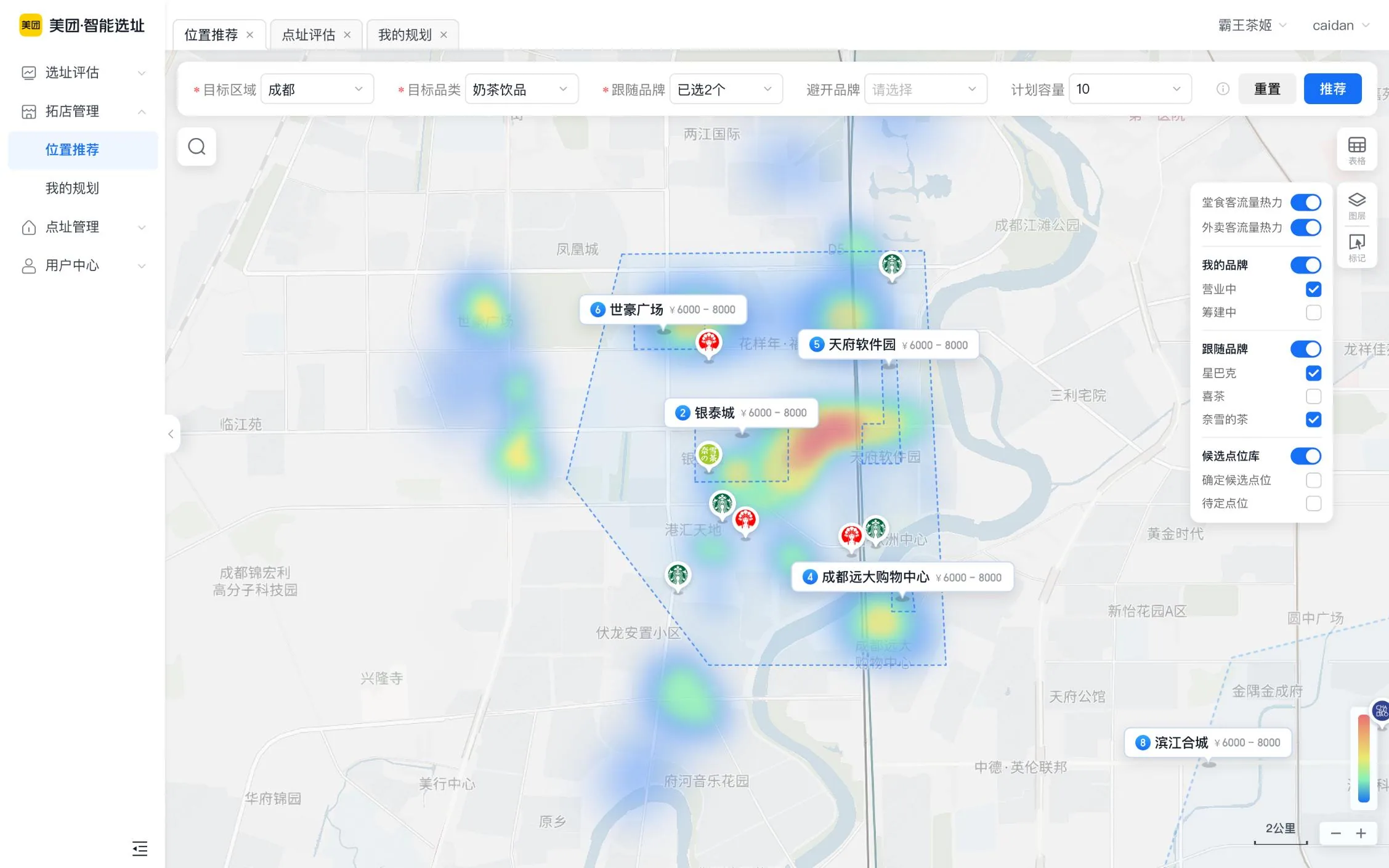Click the side panel collapse arrow handle
This screenshot has width=1389, height=868.
171,434
